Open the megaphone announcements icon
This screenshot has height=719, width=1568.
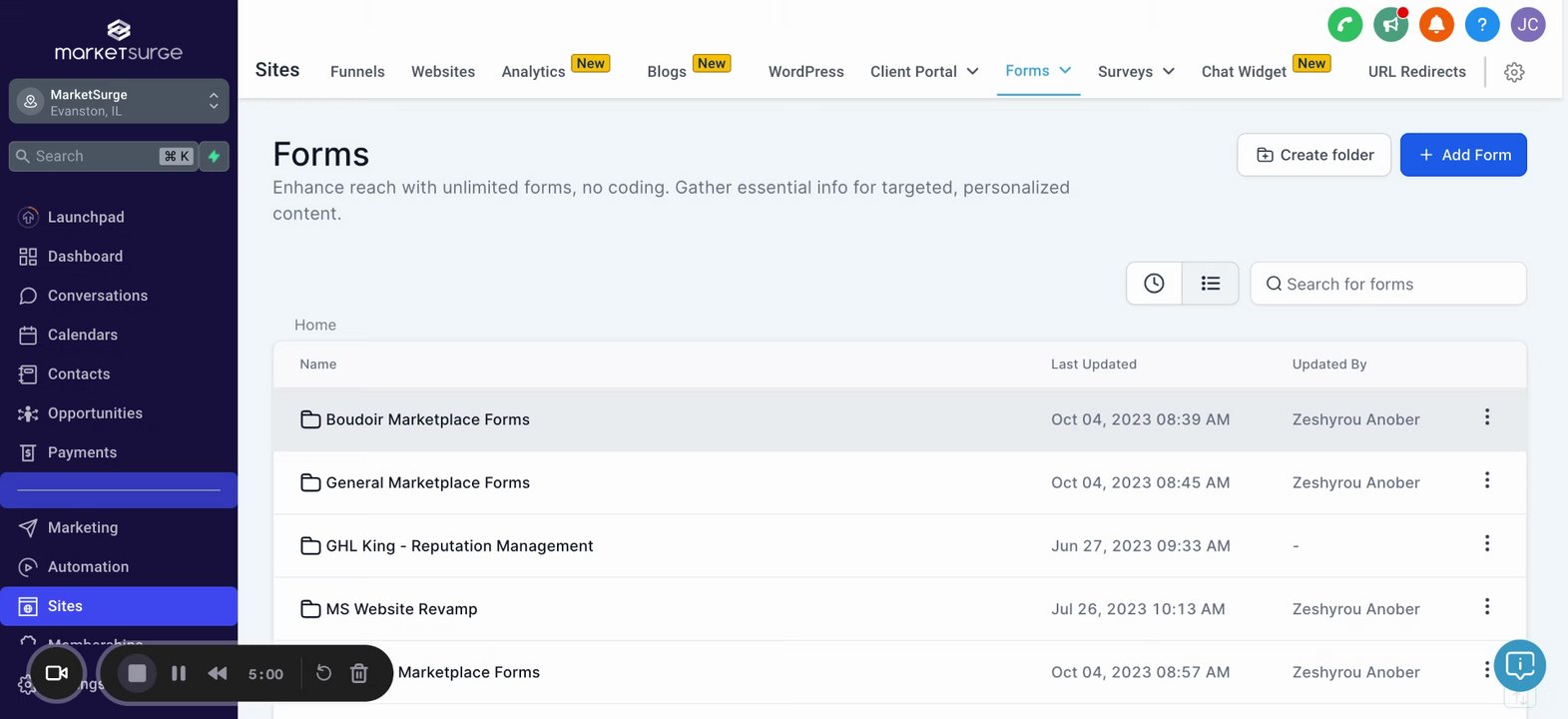(1390, 25)
